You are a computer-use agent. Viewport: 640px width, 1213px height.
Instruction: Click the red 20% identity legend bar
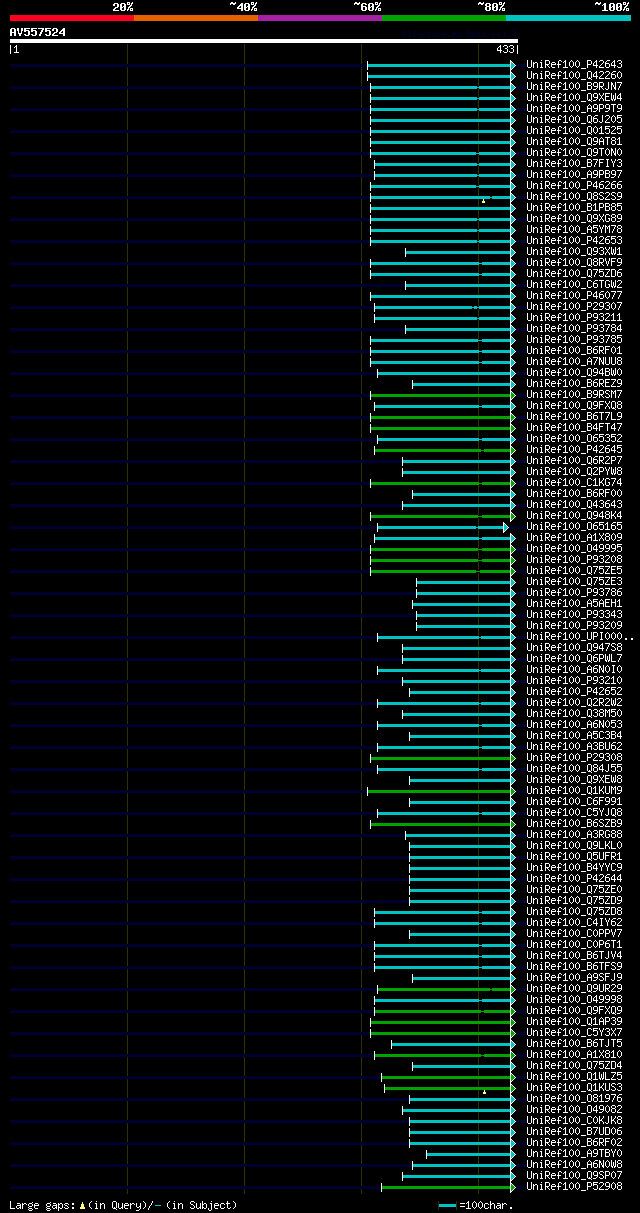tap(72, 18)
